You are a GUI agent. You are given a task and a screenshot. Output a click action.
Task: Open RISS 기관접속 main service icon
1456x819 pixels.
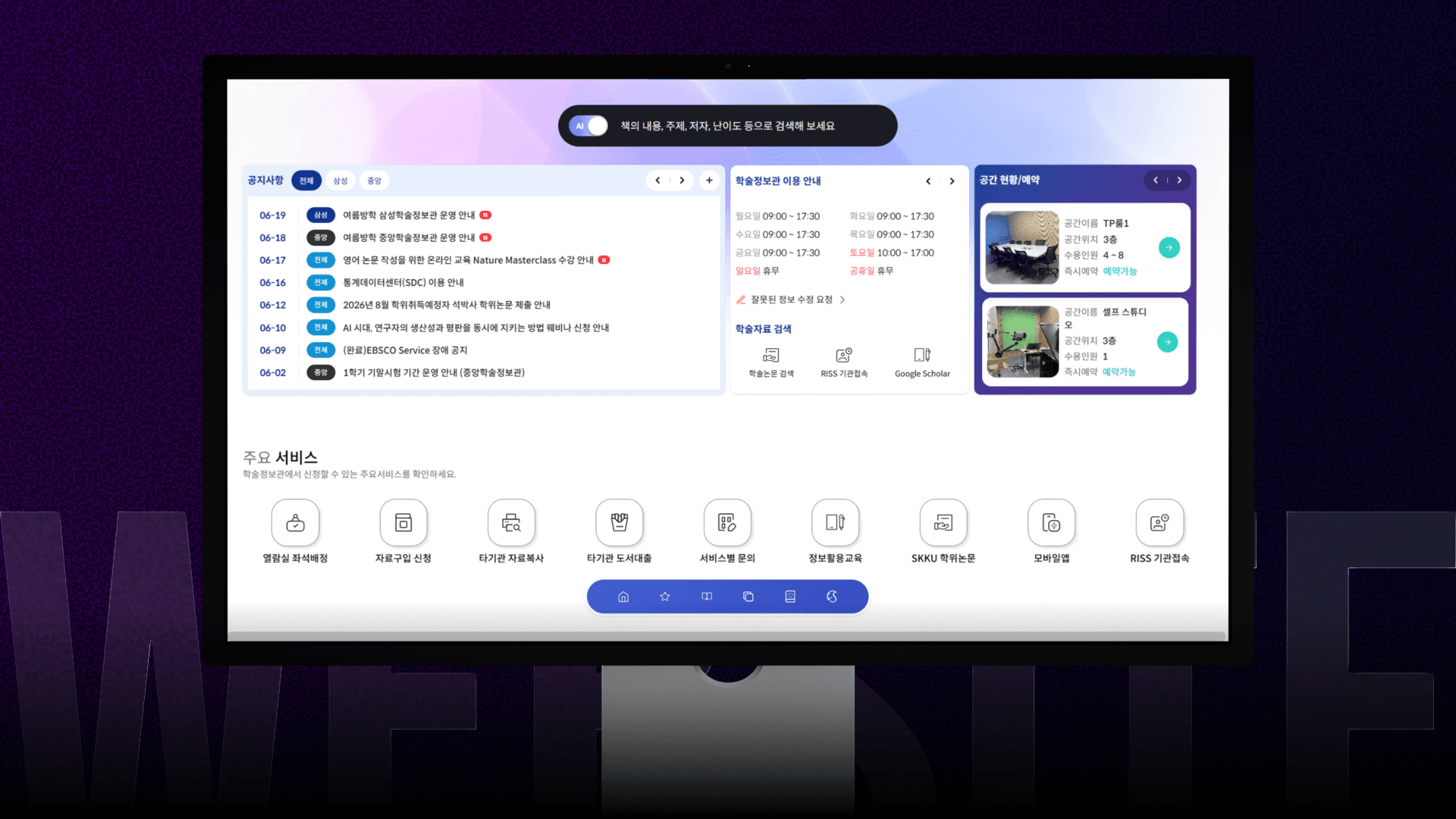pyautogui.click(x=1159, y=522)
